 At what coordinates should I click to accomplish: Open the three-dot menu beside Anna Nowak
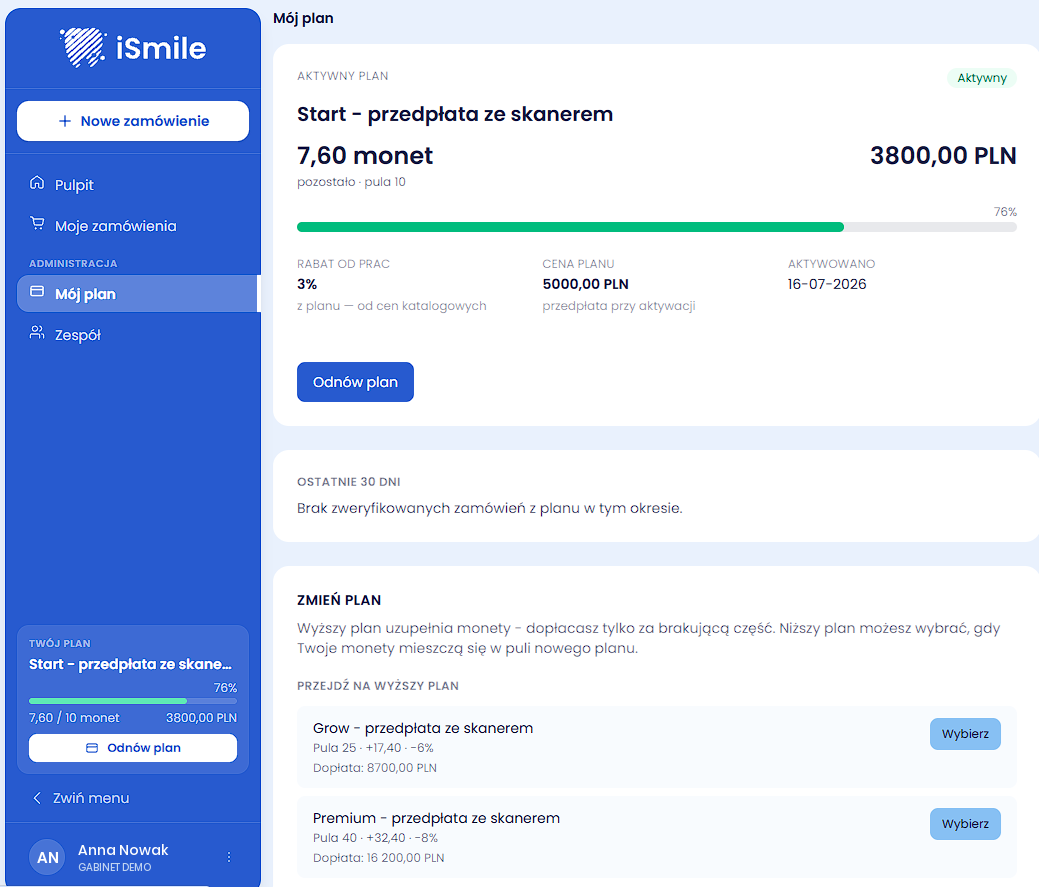(x=229, y=857)
